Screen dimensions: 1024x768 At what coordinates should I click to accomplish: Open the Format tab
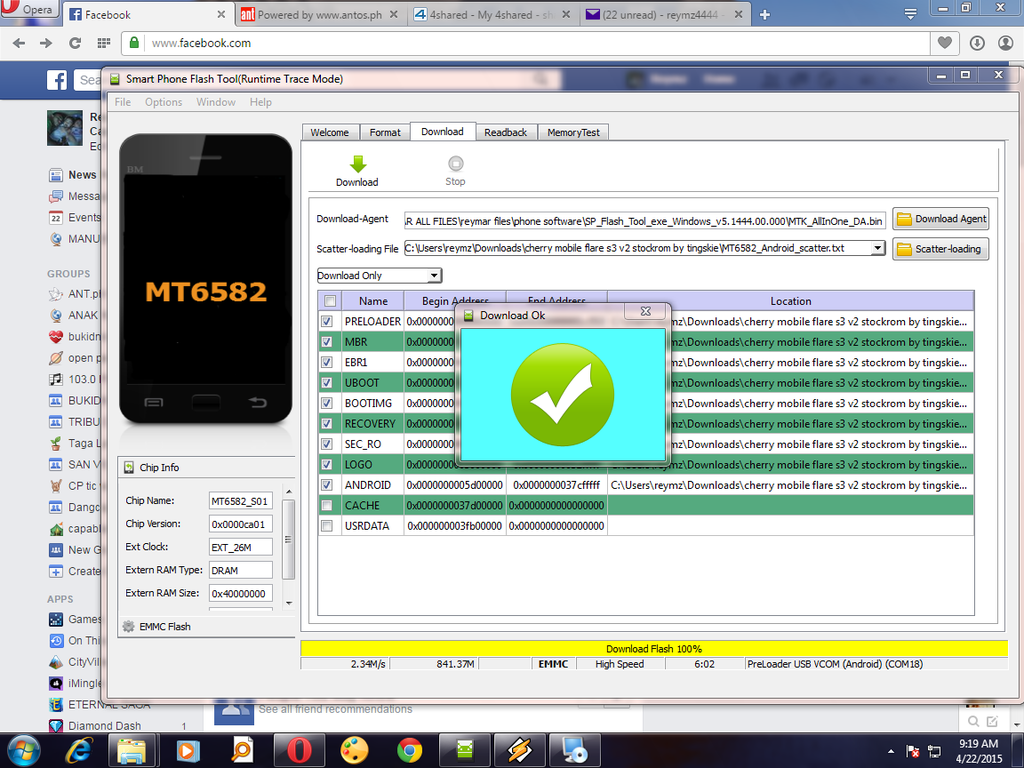[385, 132]
